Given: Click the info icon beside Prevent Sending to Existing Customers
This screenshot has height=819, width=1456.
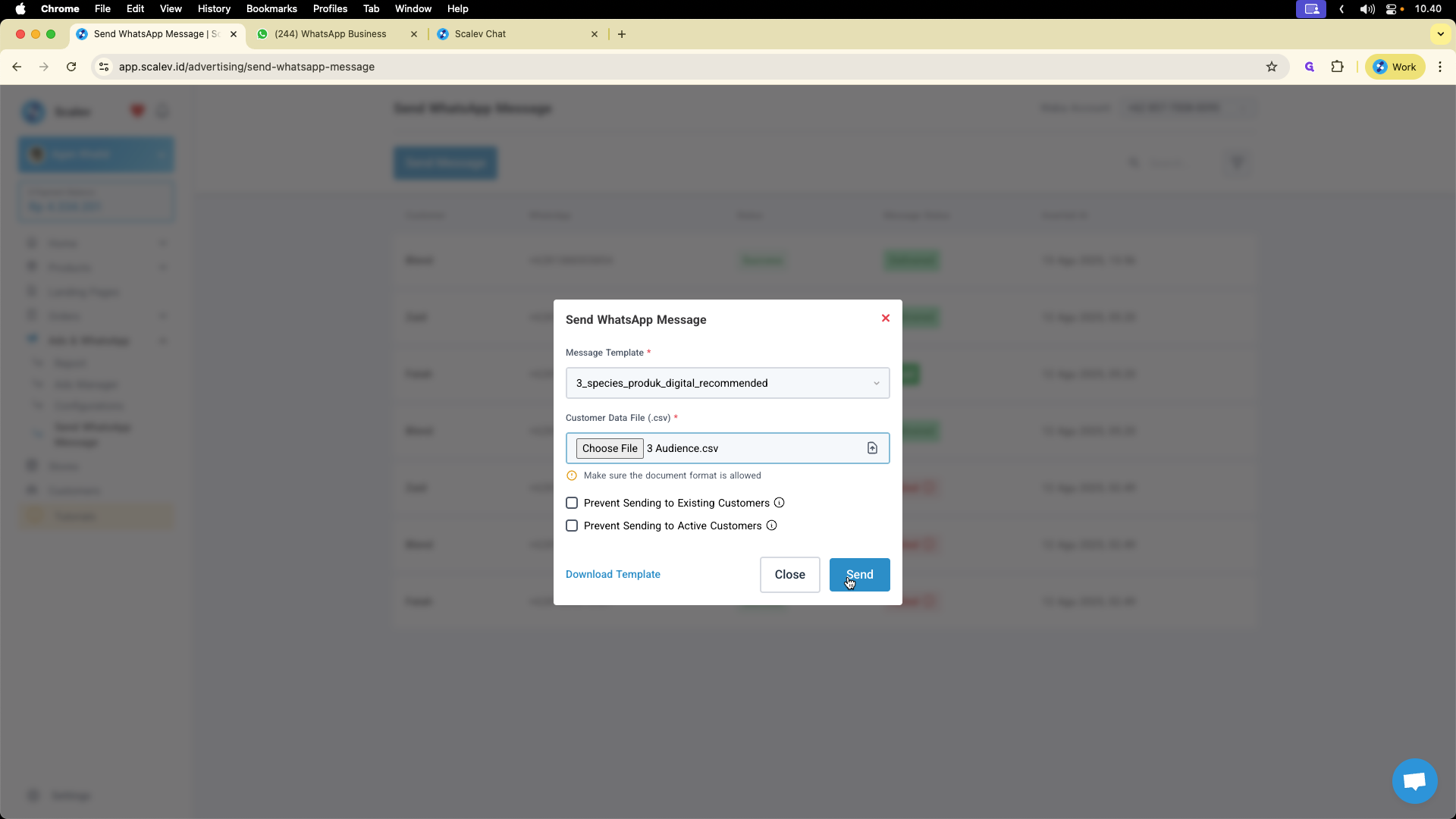Looking at the screenshot, I should click(779, 503).
